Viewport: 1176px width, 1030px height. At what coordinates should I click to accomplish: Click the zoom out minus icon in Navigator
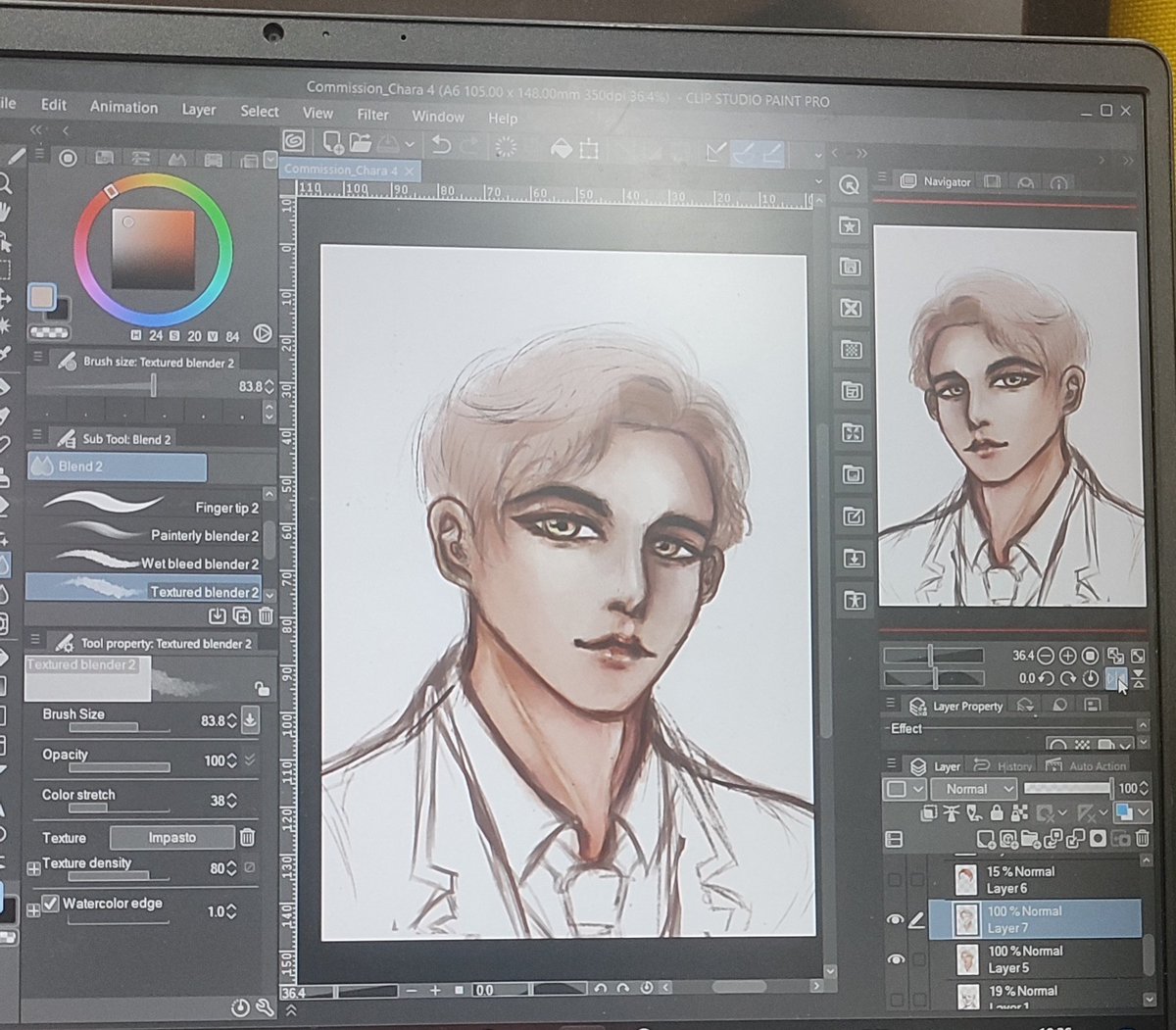1045,655
